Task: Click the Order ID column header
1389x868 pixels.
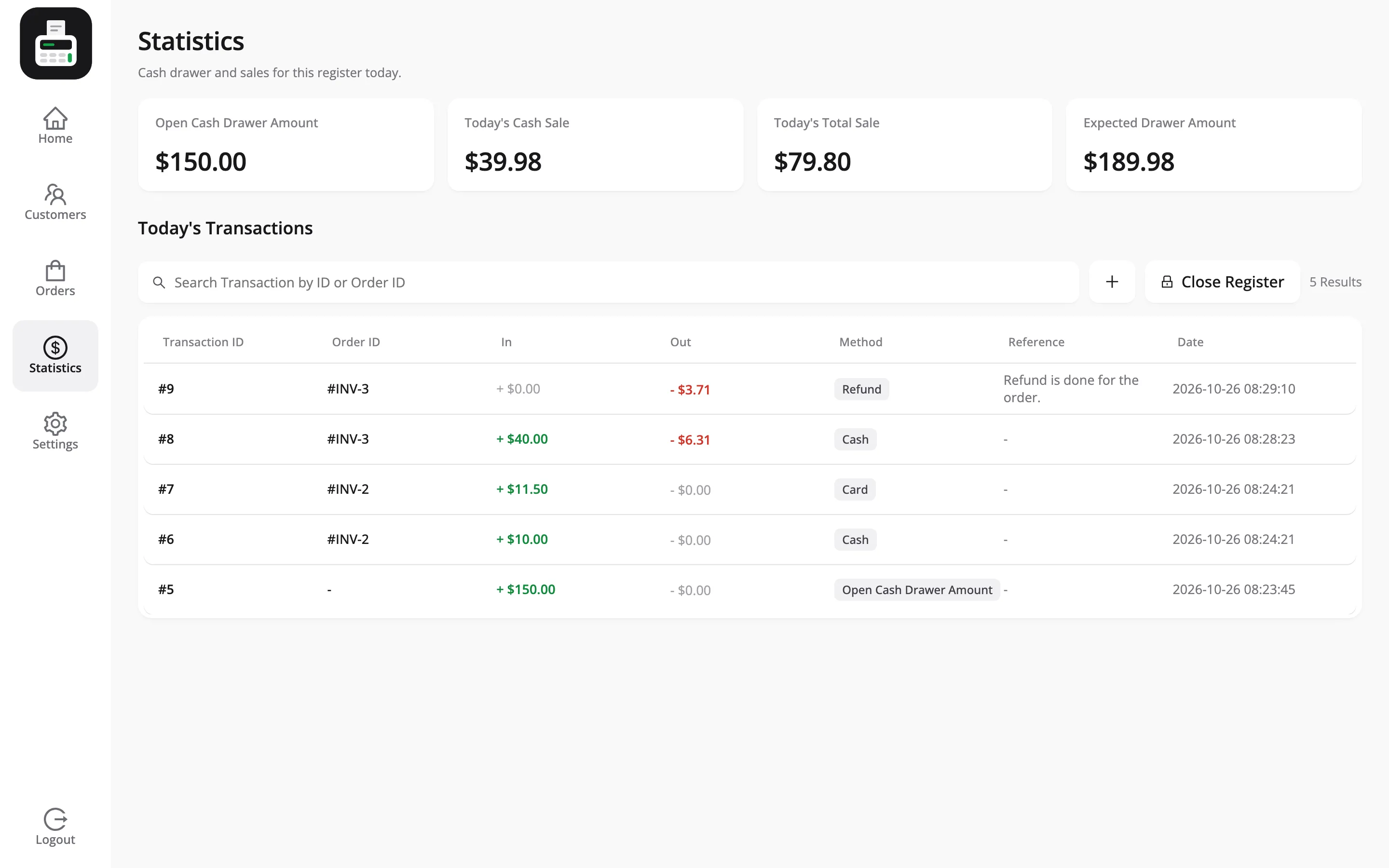Action: [x=356, y=342]
